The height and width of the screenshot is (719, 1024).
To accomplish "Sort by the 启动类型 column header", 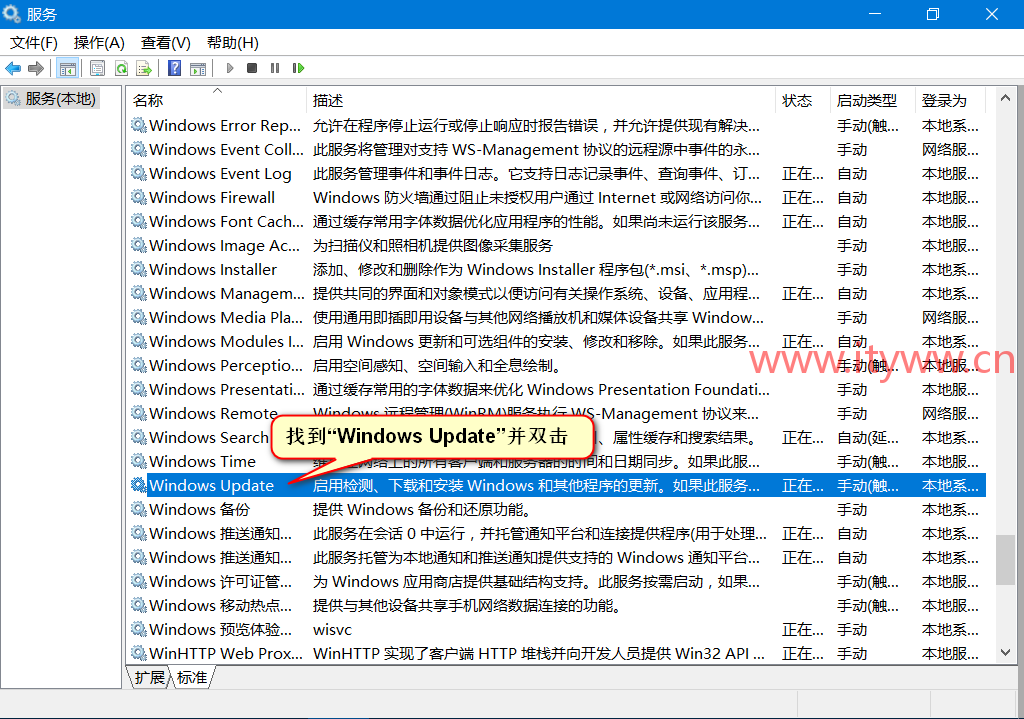I will [873, 100].
